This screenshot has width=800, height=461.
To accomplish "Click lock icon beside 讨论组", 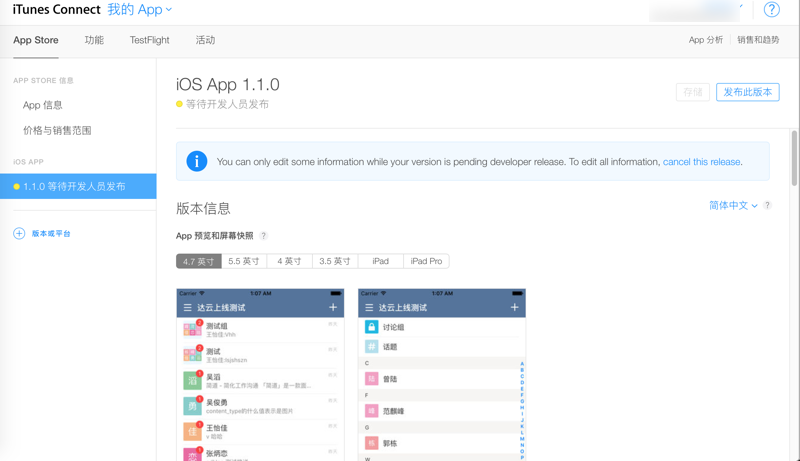I will click(371, 327).
